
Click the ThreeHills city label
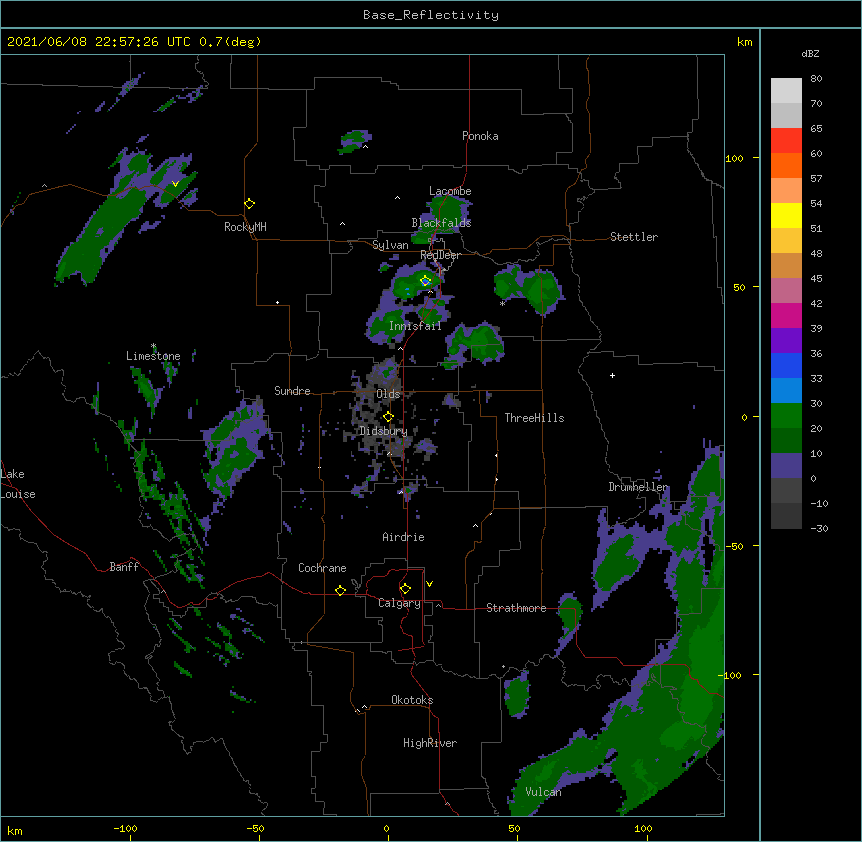click(x=534, y=418)
